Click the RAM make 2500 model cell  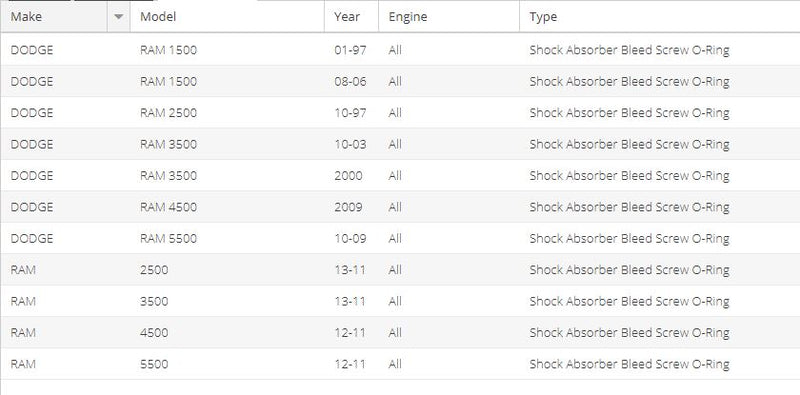(x=154, y=270)
